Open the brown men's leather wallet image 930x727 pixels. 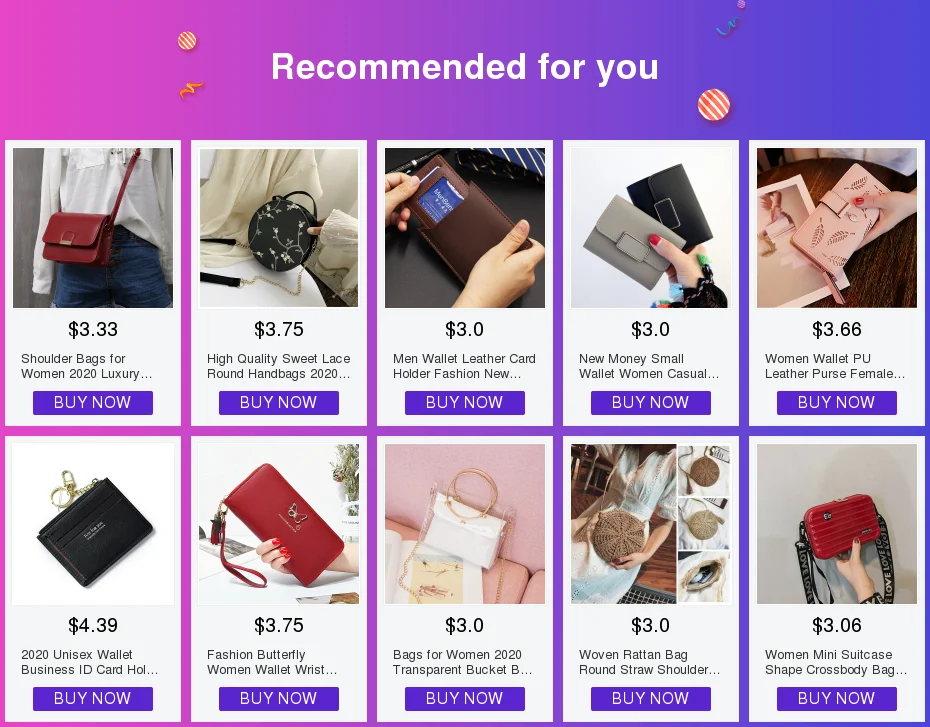pyautogui.click(x=465, y=228)
